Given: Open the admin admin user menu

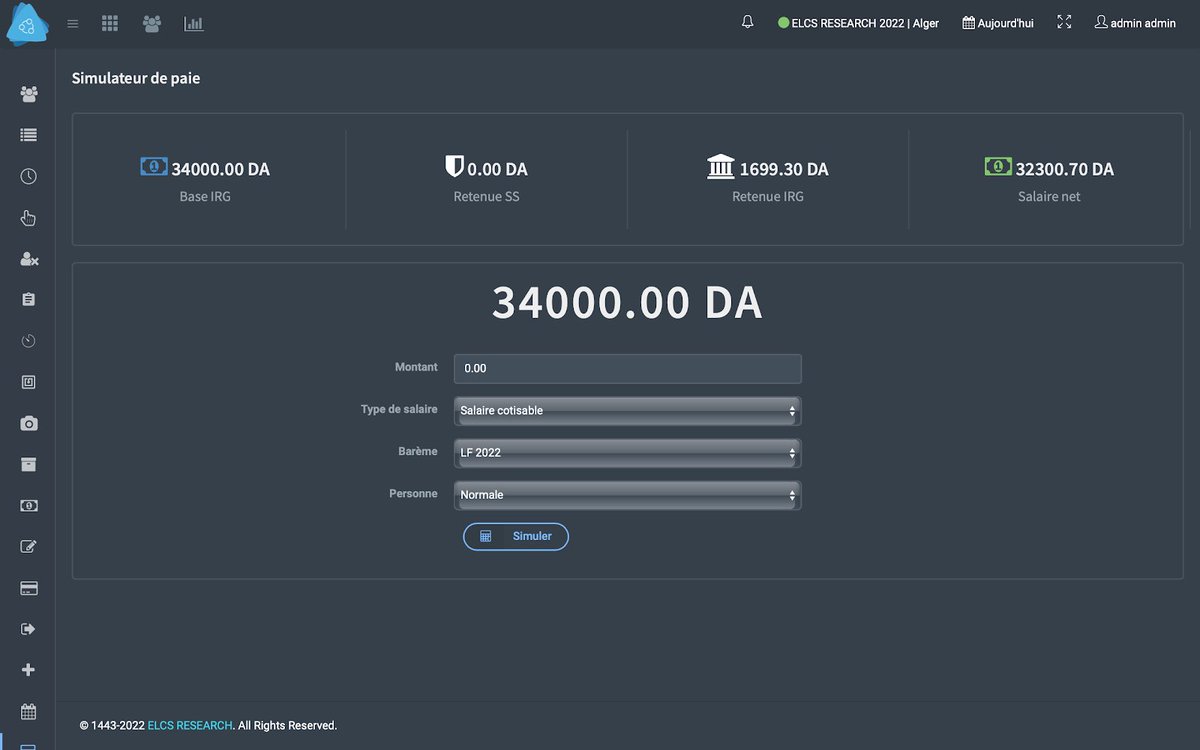Looking at the screenshot, I should pyautogui.click(x=1135, y=23).
